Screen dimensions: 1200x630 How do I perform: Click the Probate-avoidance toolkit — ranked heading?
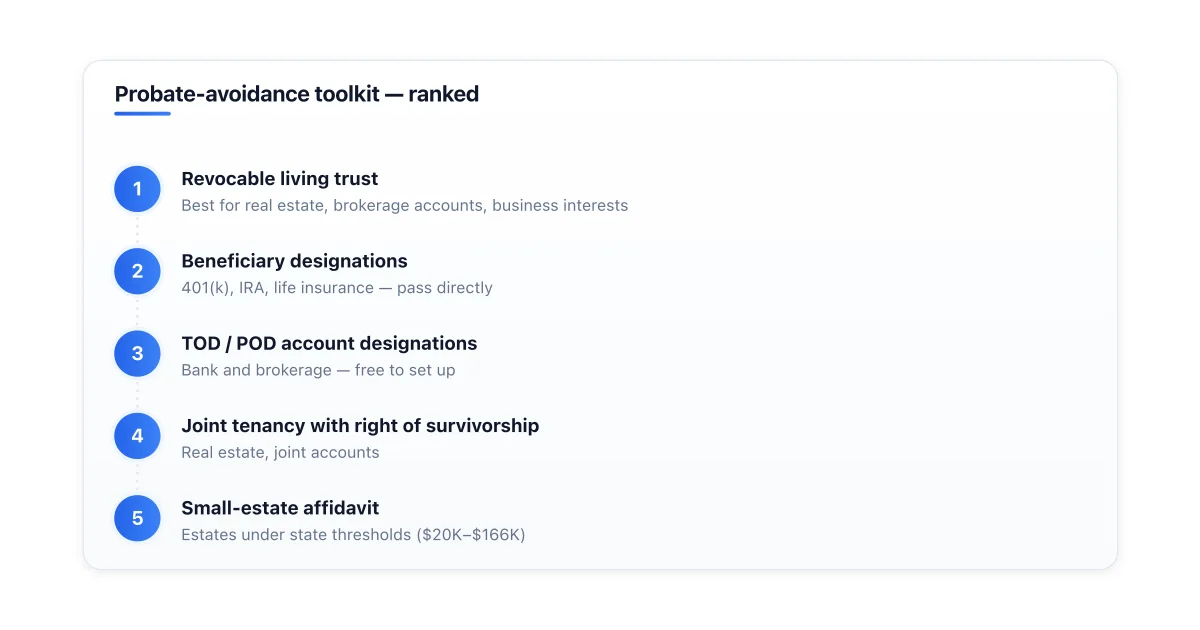click(297, 94)
